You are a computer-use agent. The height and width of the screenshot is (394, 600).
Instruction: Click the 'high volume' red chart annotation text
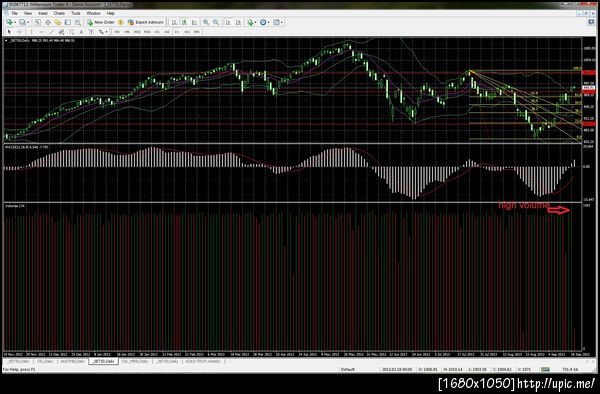(523, 205)
